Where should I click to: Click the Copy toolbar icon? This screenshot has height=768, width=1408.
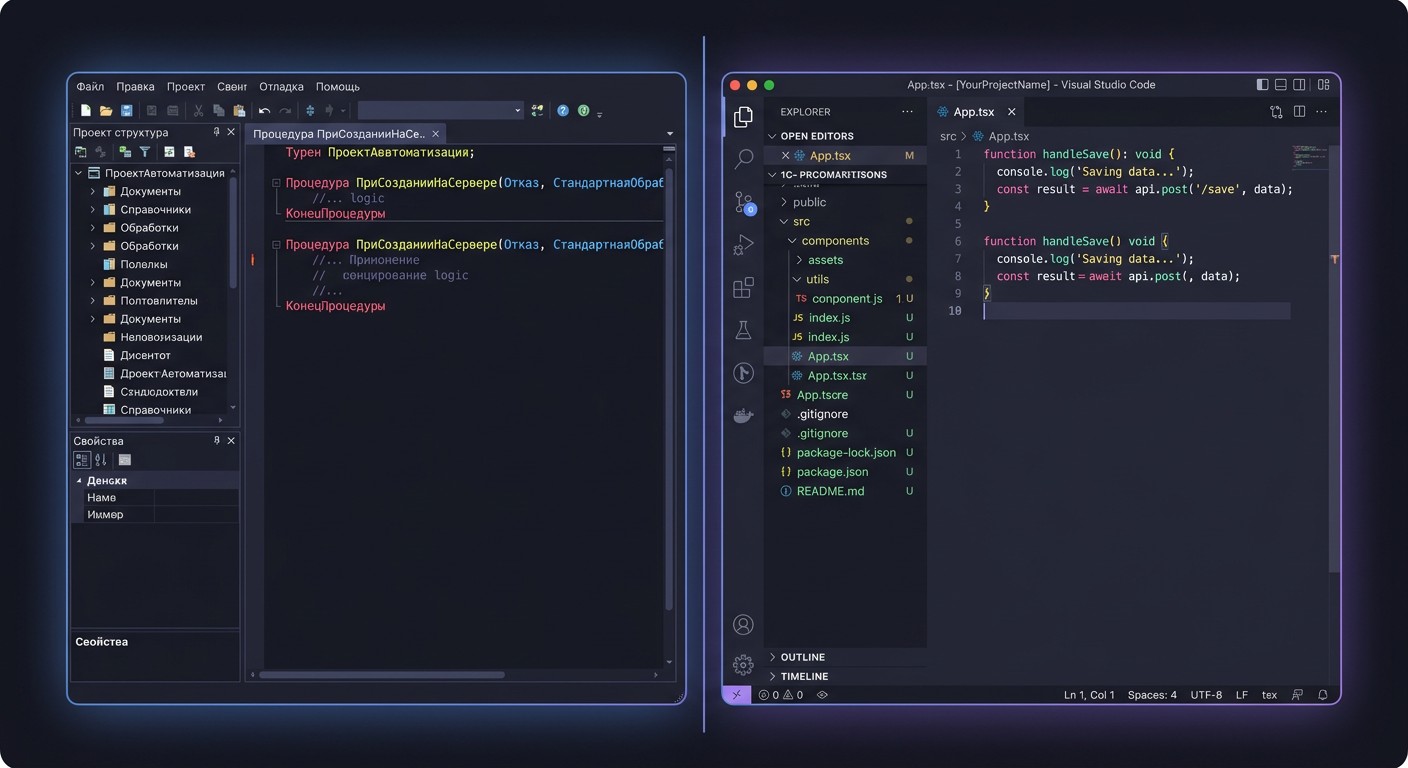(218, 111)
